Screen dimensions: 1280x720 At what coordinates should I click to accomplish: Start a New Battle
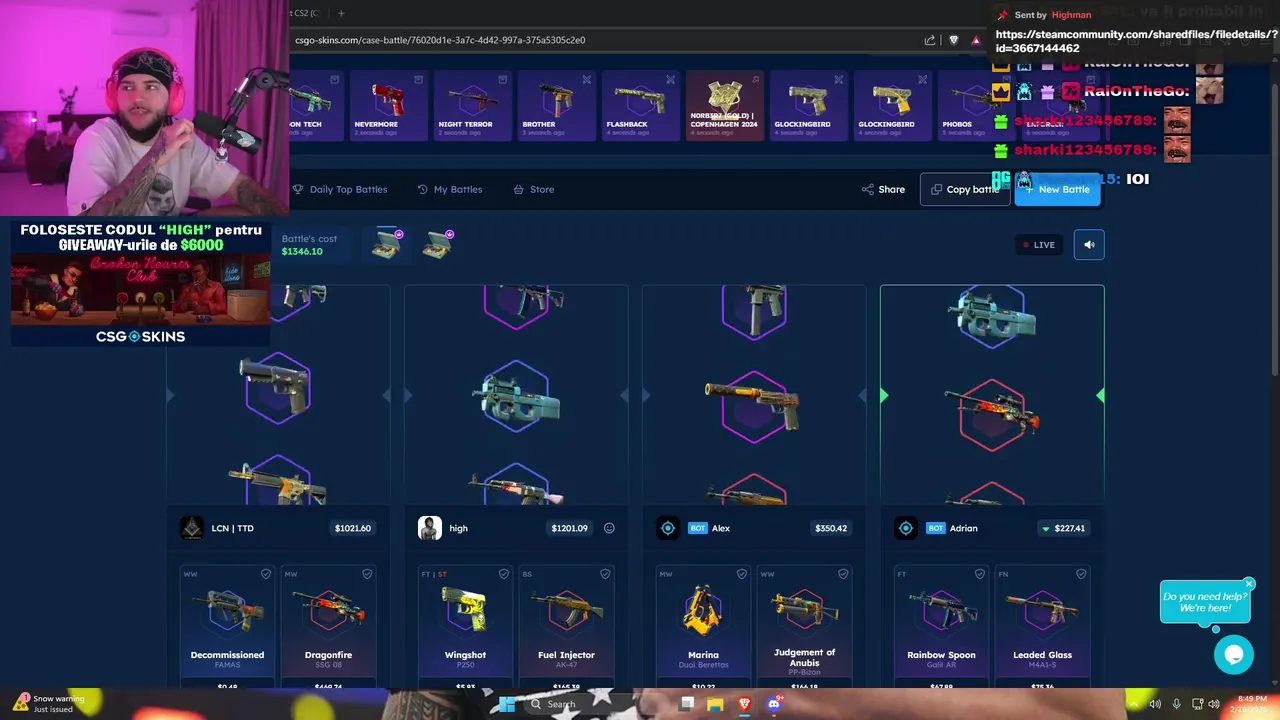pos(1058,189)
